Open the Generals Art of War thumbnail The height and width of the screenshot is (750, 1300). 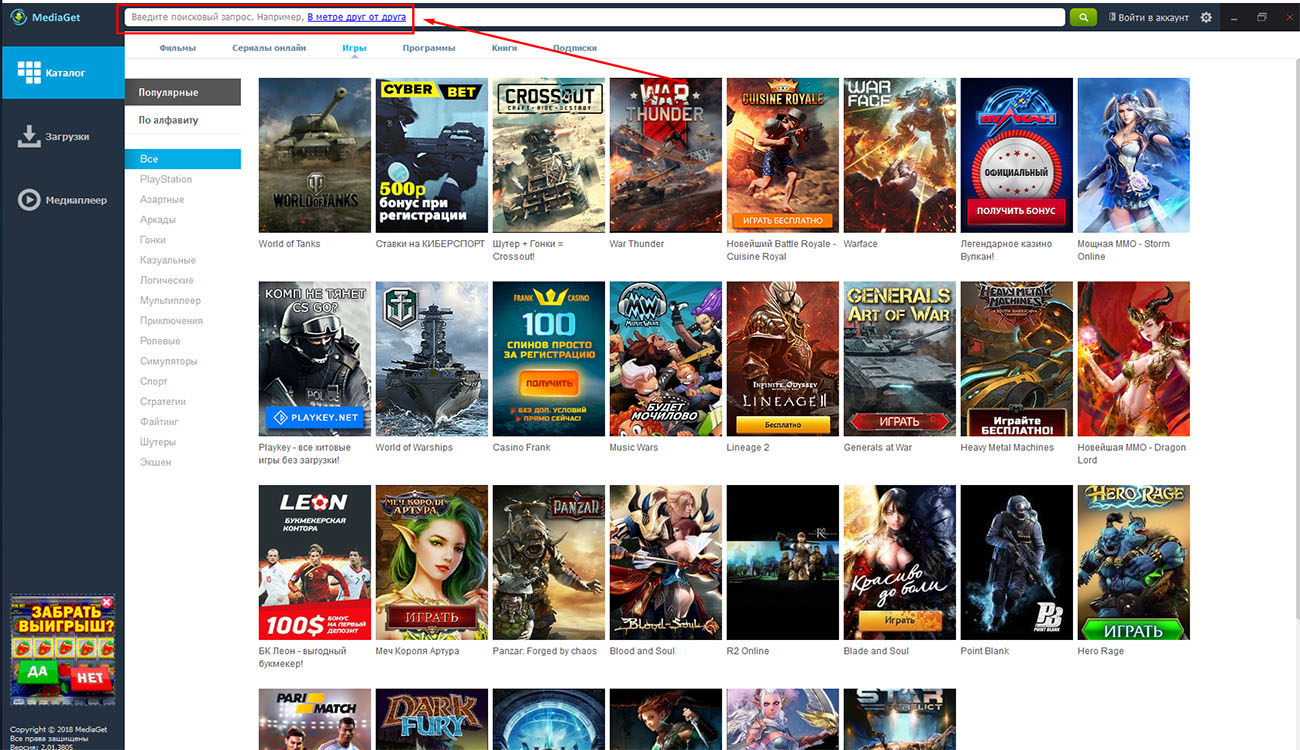900,359
